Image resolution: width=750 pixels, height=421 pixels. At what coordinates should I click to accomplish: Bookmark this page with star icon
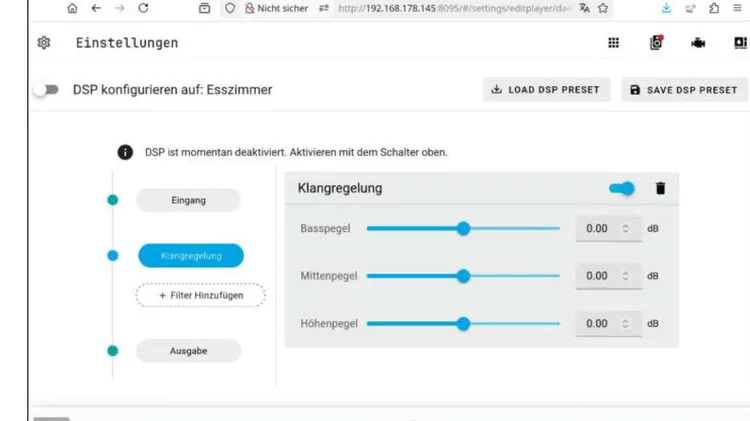tap(605, 8)
